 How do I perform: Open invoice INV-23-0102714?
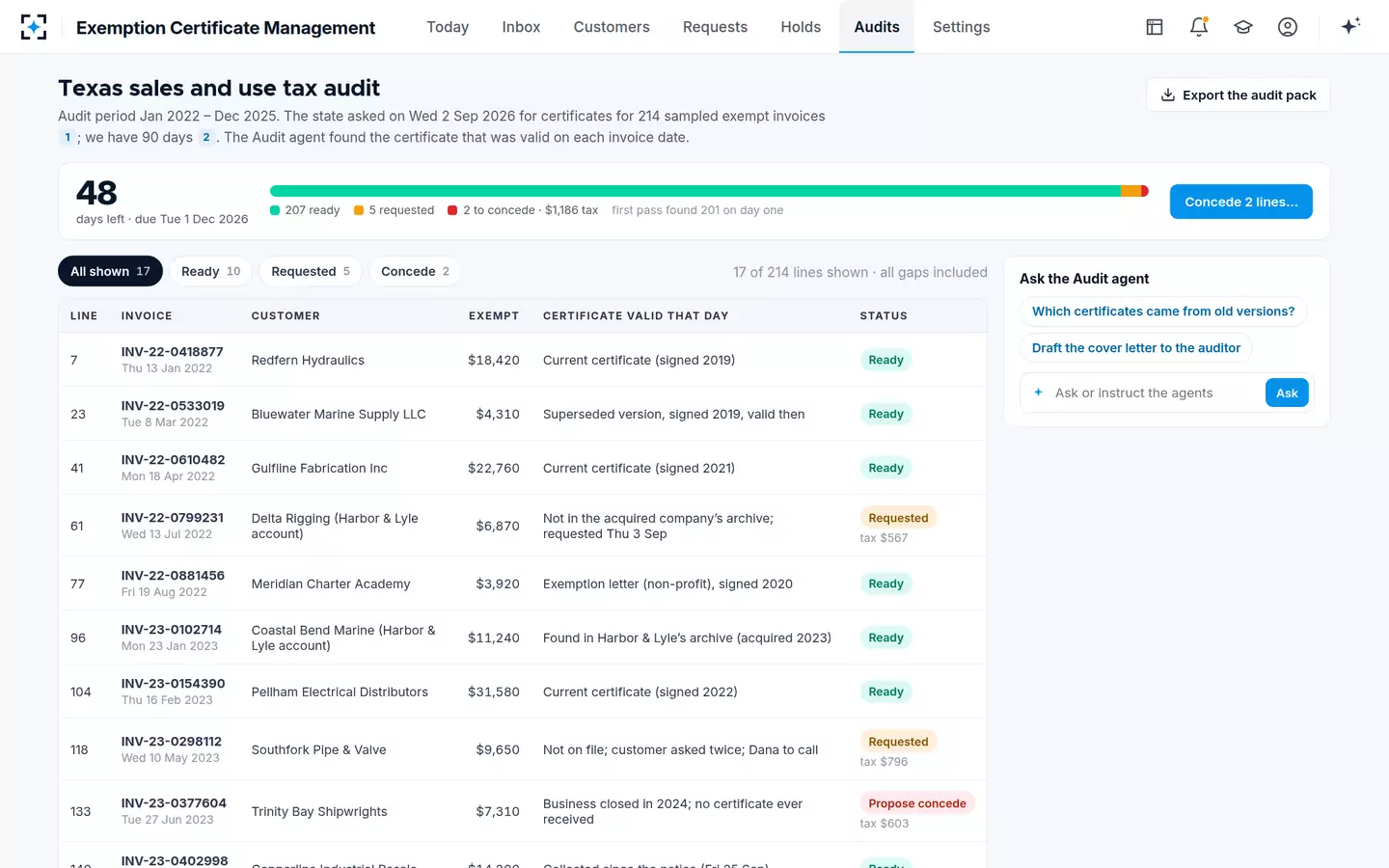click(172, 630)
